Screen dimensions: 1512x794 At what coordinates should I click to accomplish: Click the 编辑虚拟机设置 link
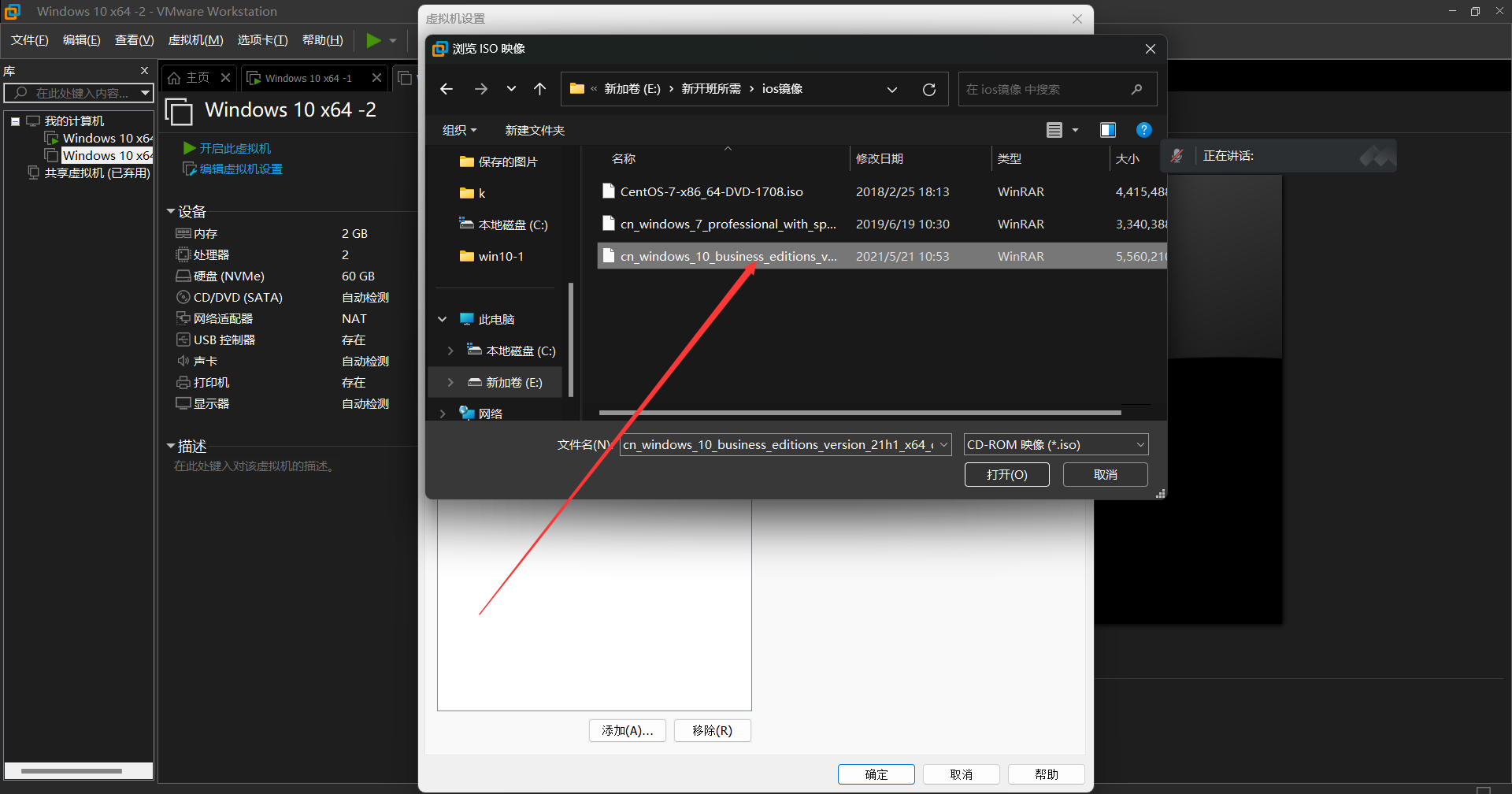[233, 169]
